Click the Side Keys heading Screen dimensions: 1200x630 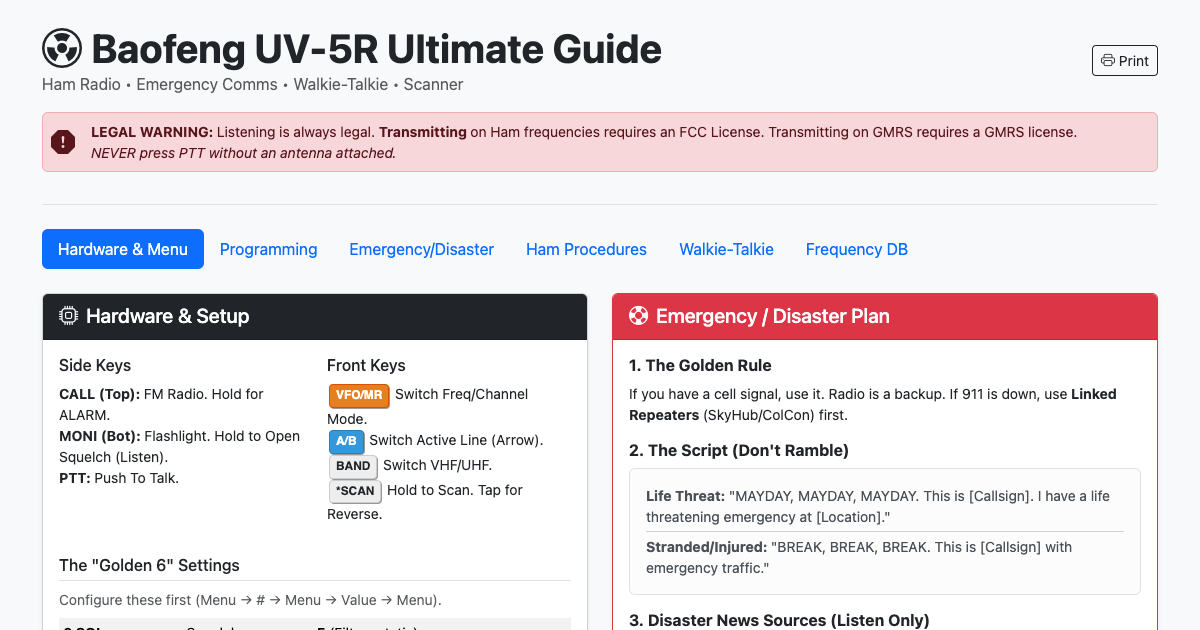pos(95,365)
